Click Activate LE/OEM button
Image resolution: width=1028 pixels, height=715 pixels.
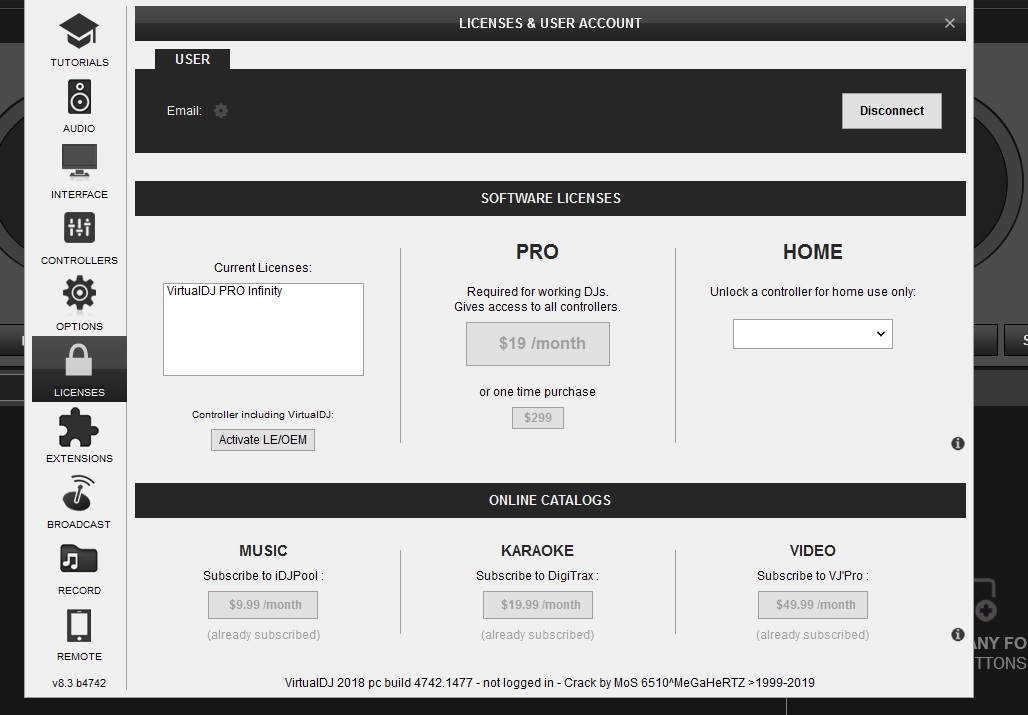pos(263,440)
